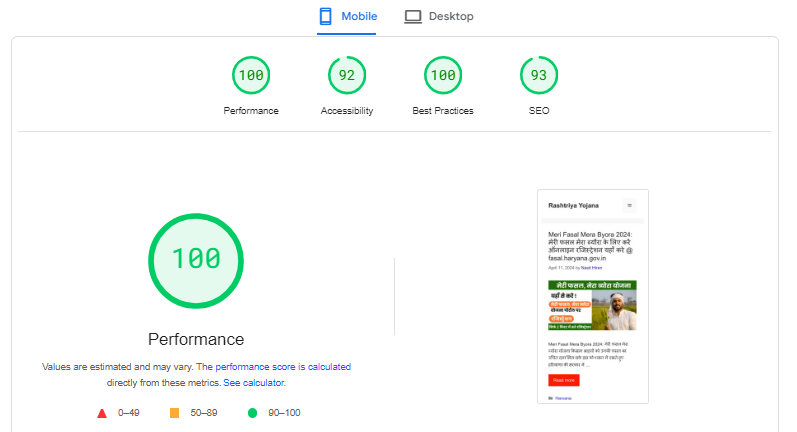Image resolution: width=797 pixels, height=432 pixels.
Task: Open the Best Practices score gauge
Action: [443, 75]
